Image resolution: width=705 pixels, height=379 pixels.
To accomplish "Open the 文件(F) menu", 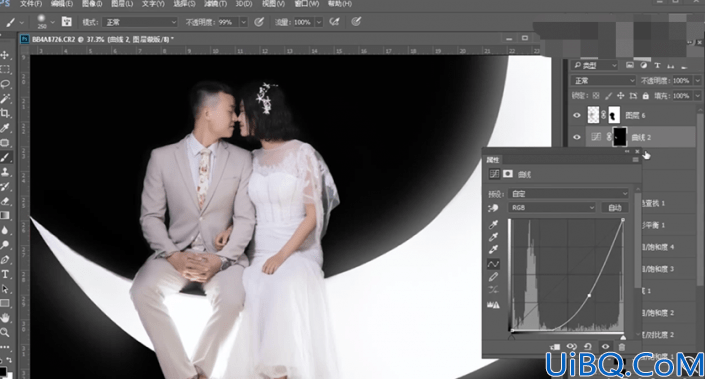I will [x=31, y=4].
